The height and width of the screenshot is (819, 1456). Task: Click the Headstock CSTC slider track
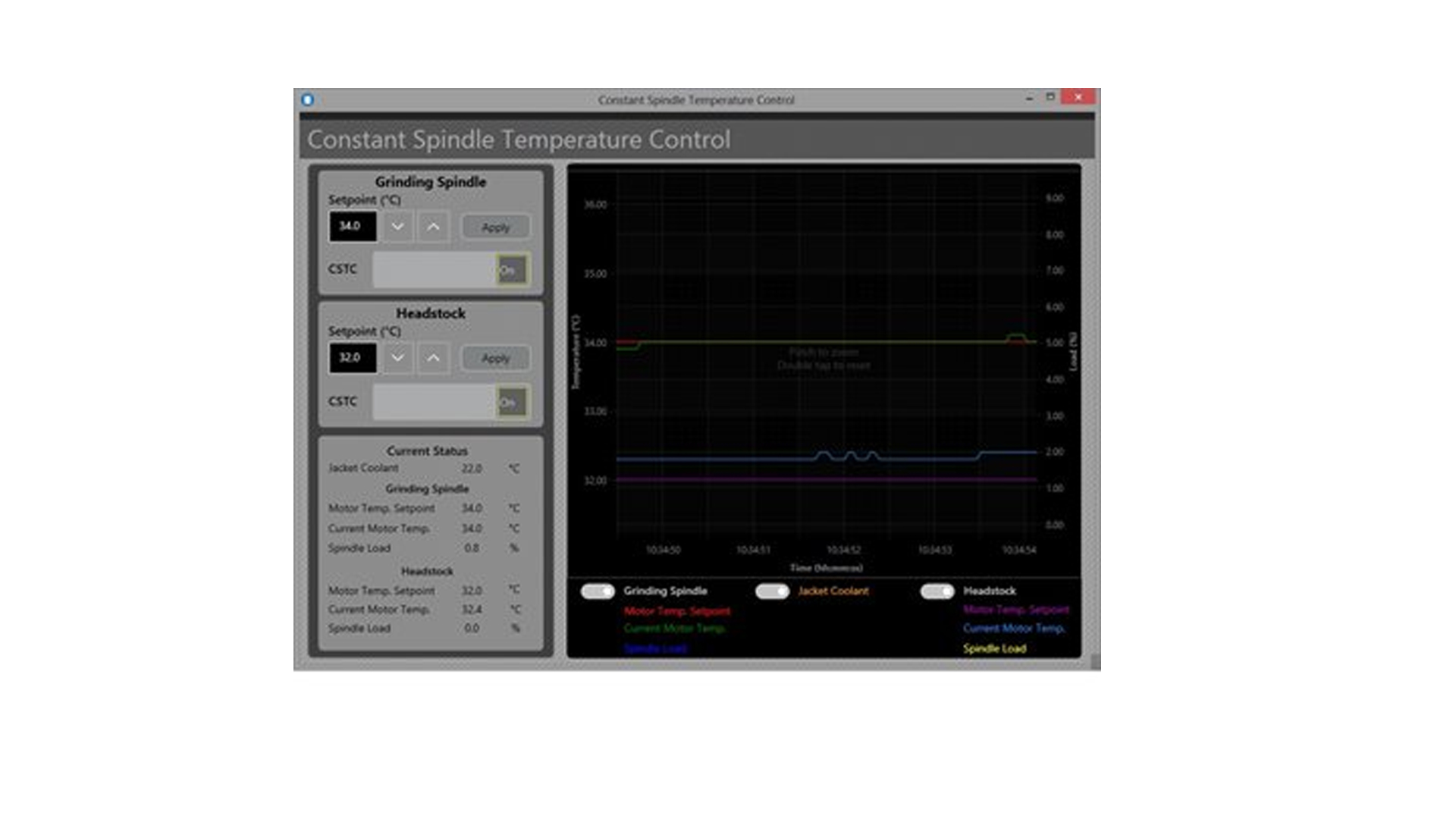point(433,402)
